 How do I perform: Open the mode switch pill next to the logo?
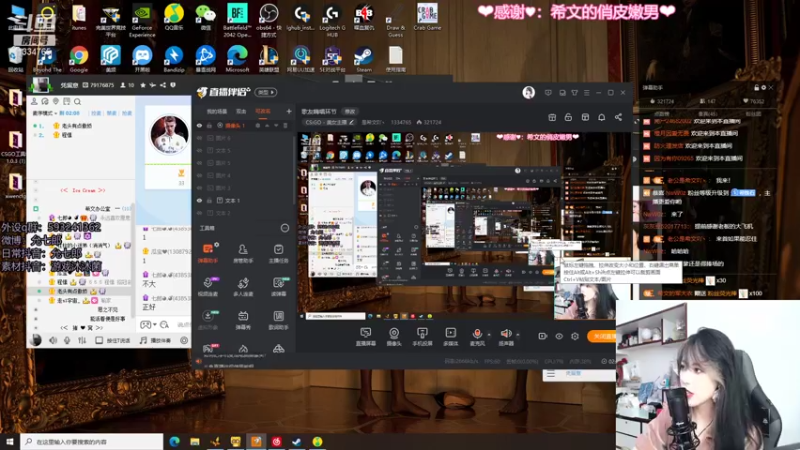click(x=266, y=92)
